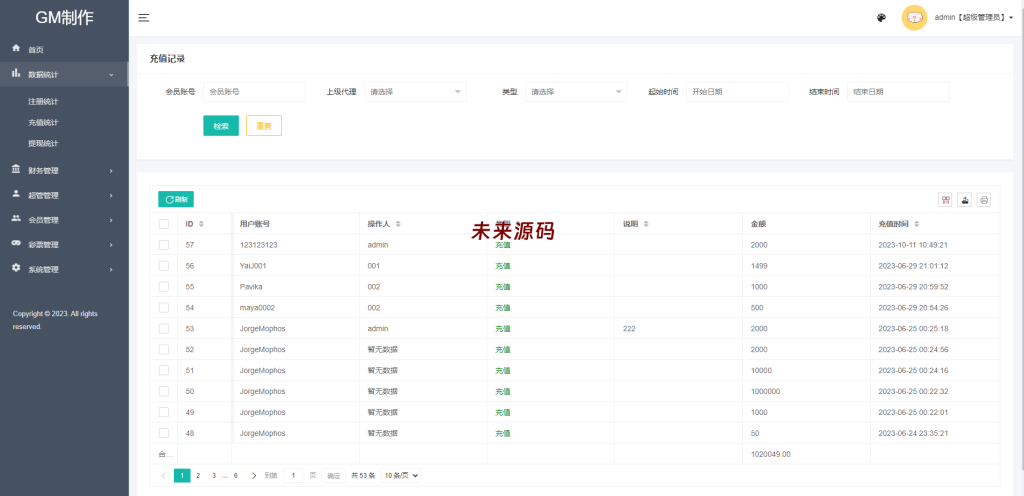1024x496 pixels.
Task: Expand the 系统管理 menu chevron
Action: [x=111, y=270]
